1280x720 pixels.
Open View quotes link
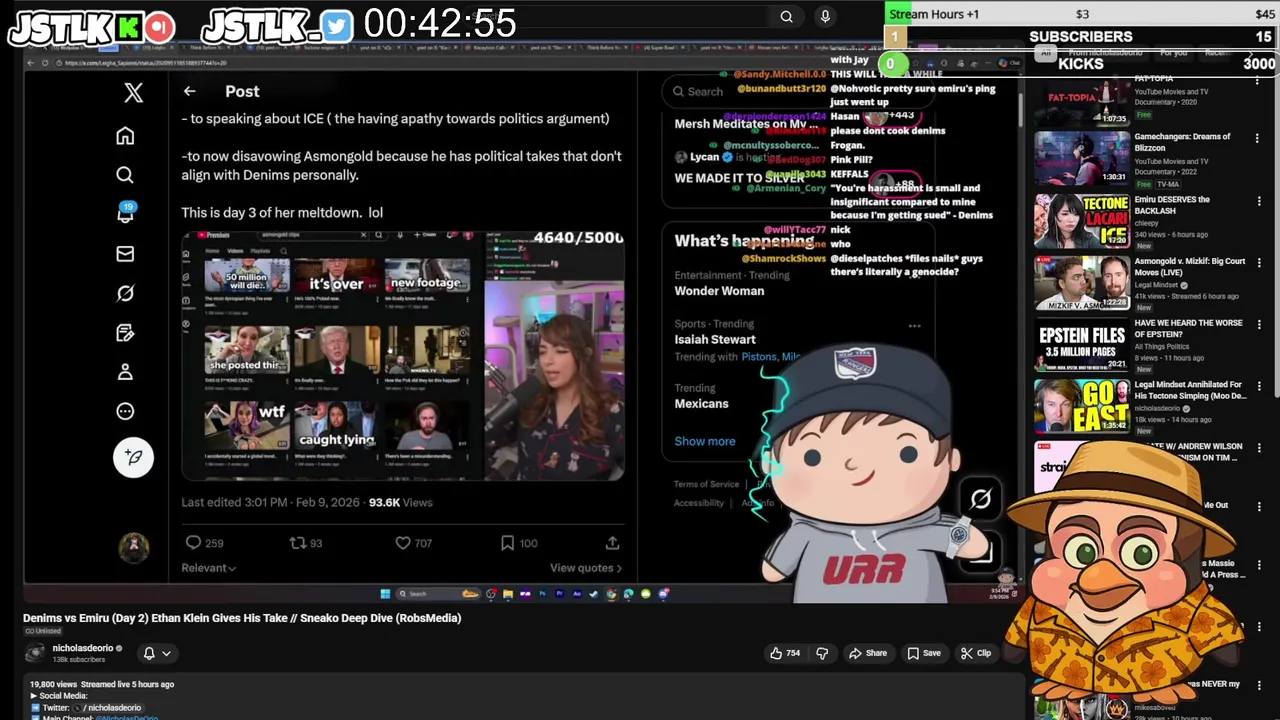(586, 568)
